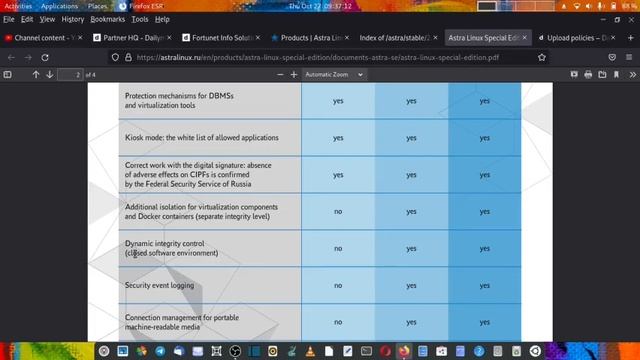
Task: Open the Applications menu
Action: [x=59, y=6]
